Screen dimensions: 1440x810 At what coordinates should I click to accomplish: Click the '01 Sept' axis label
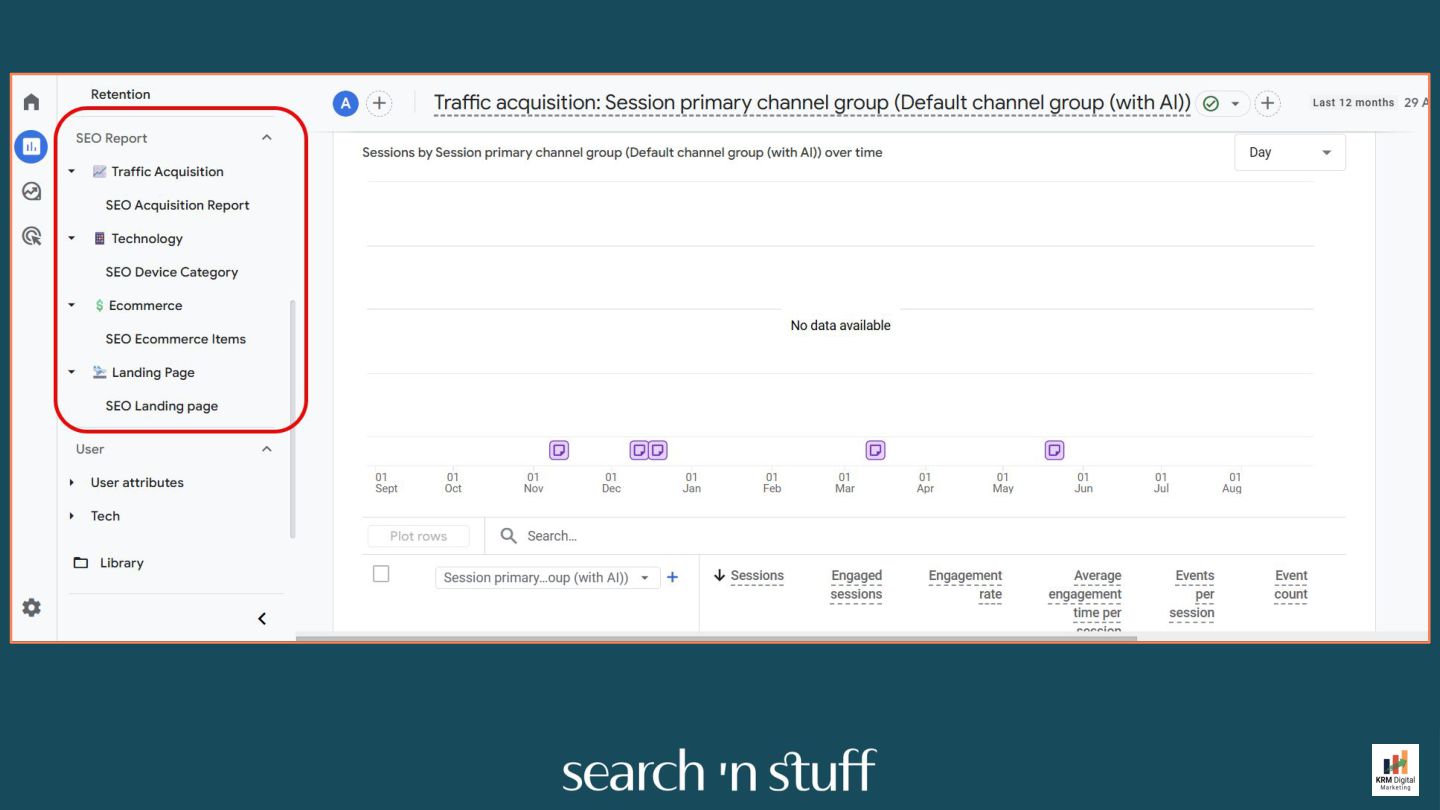[386, 483]
